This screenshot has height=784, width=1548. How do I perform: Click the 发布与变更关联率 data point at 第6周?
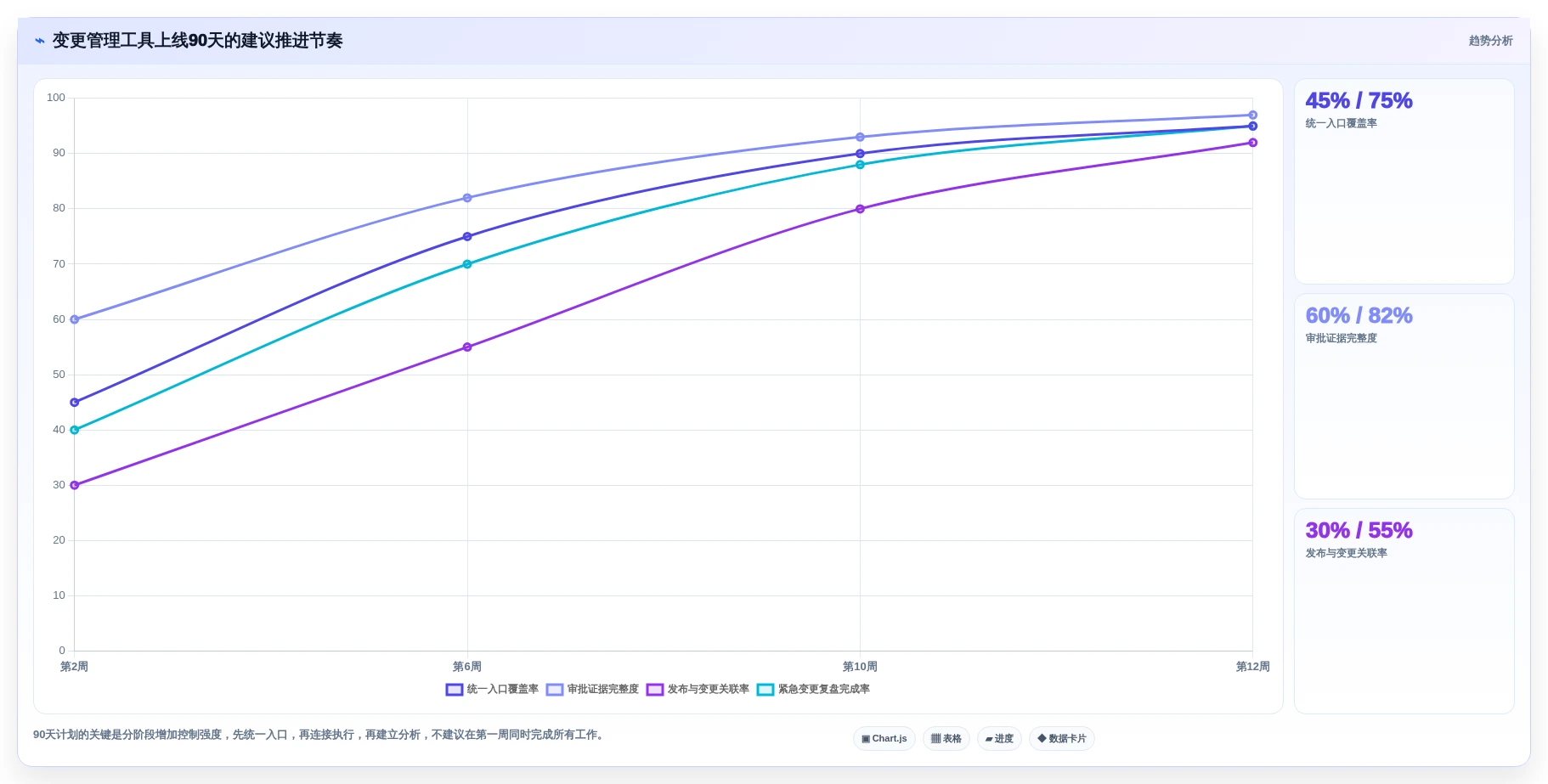click(x=467, y=347)
